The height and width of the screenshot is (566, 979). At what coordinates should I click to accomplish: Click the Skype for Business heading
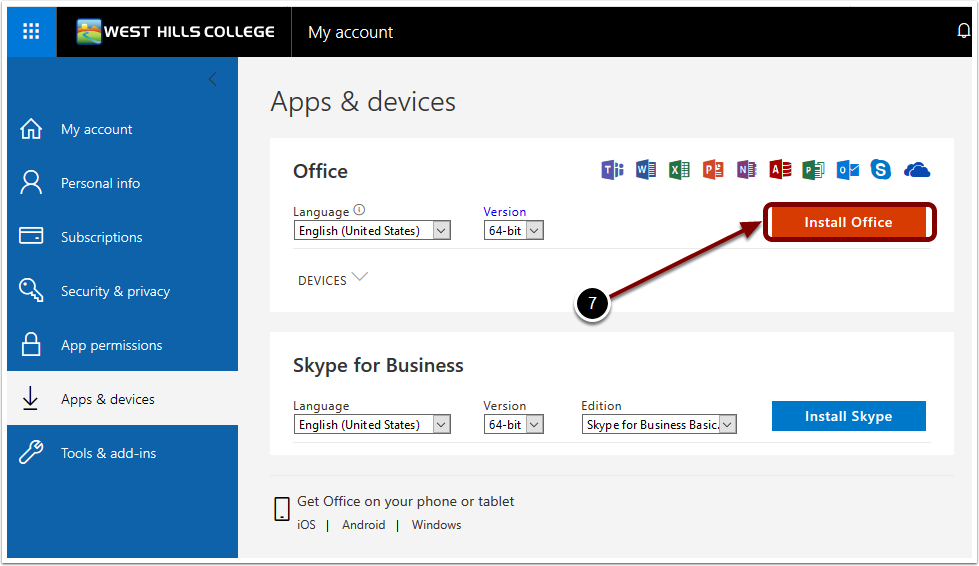coord(378,365)
